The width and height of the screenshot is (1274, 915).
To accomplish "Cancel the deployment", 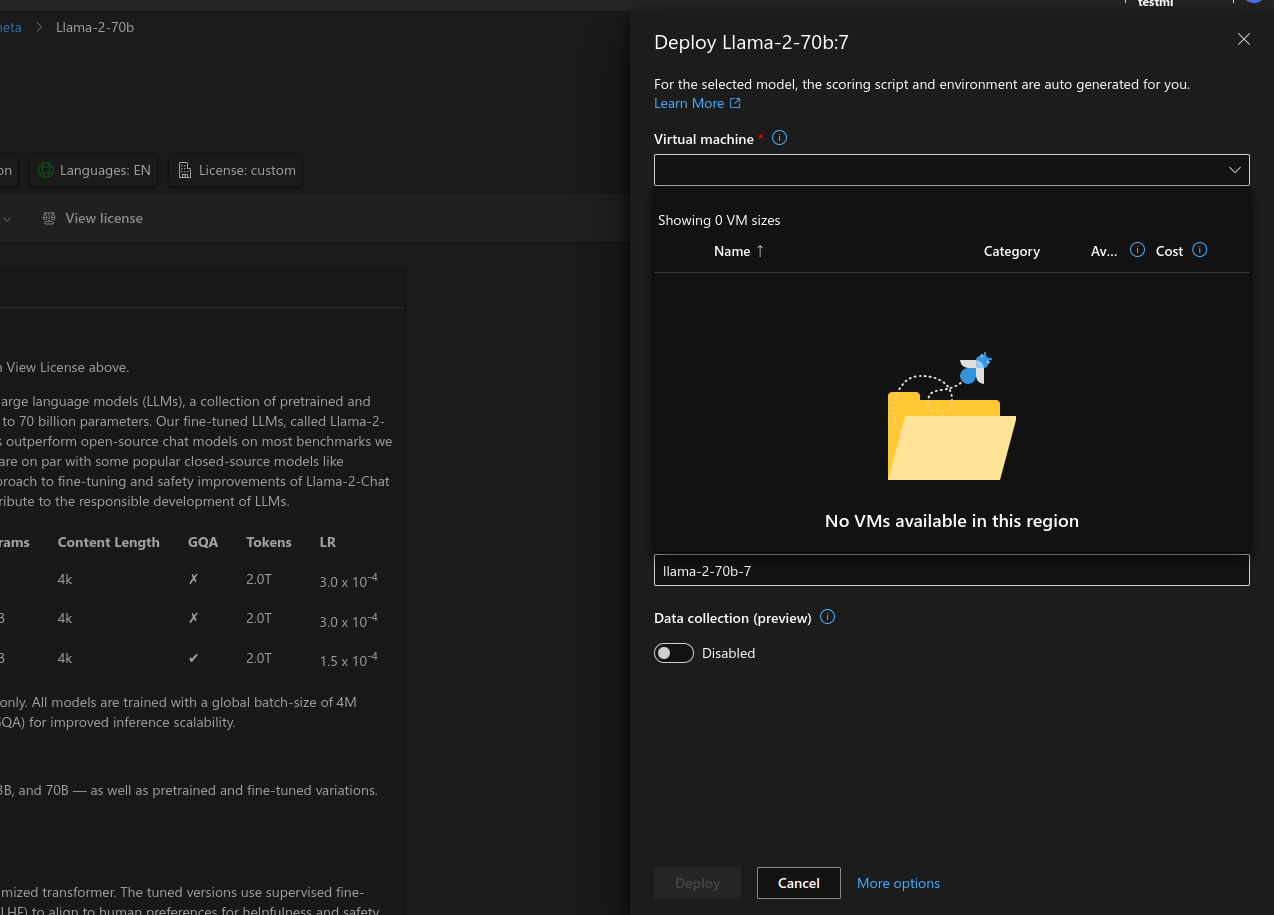I will (x=799, y=883).
